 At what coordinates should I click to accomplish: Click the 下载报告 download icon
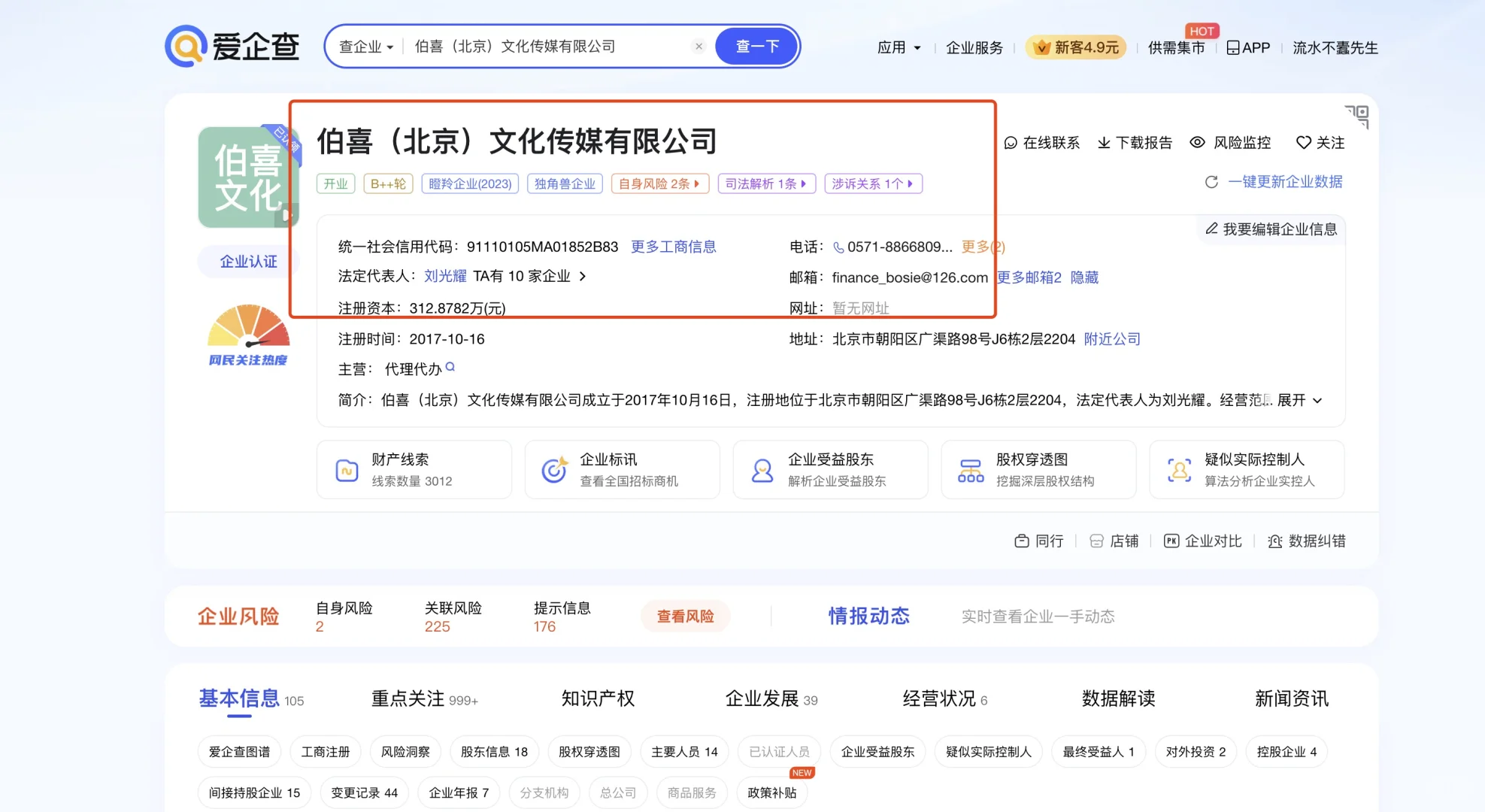point(1104,143)
